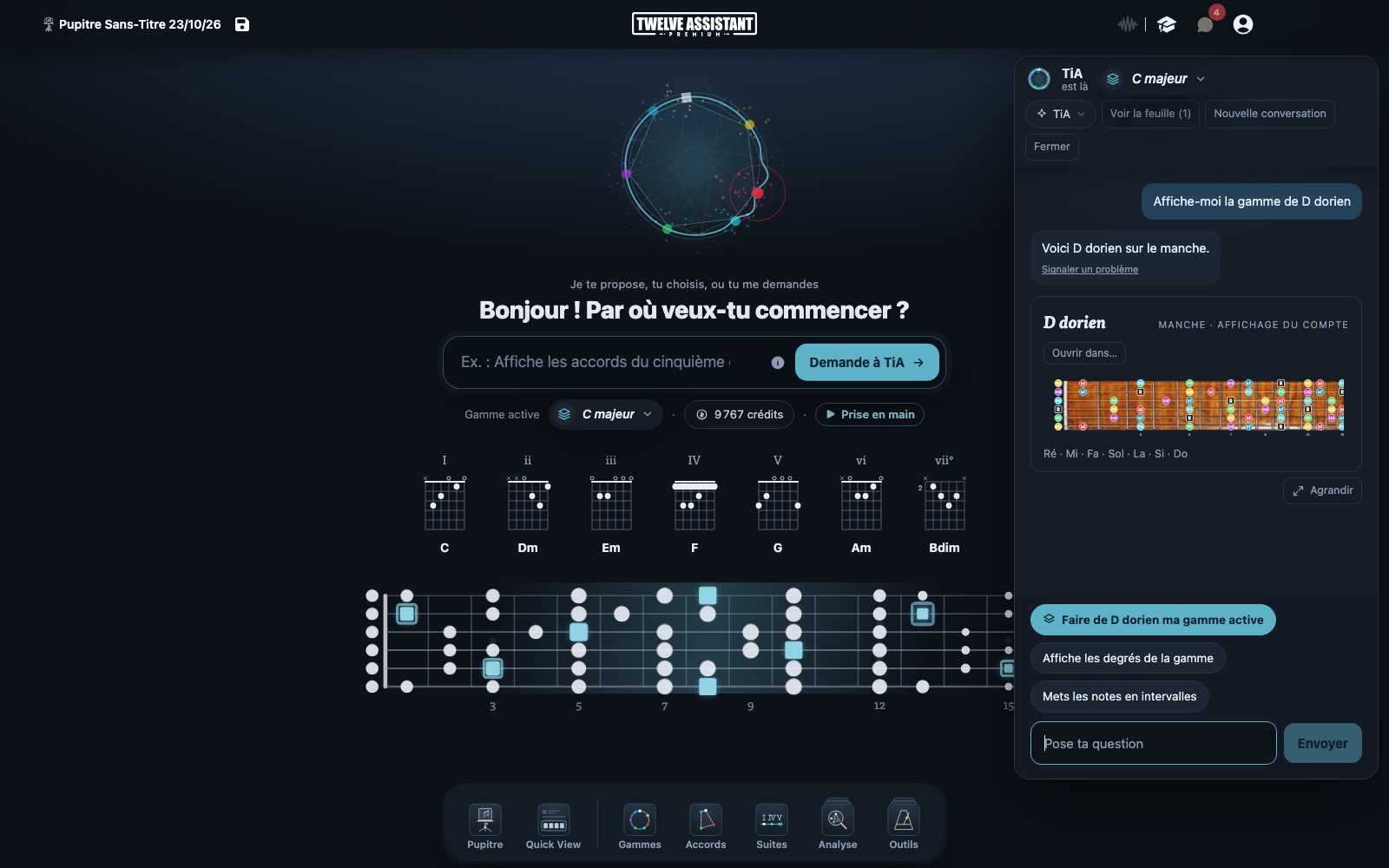Open the graduation cap tutorials icon

tap(1167, 24)
